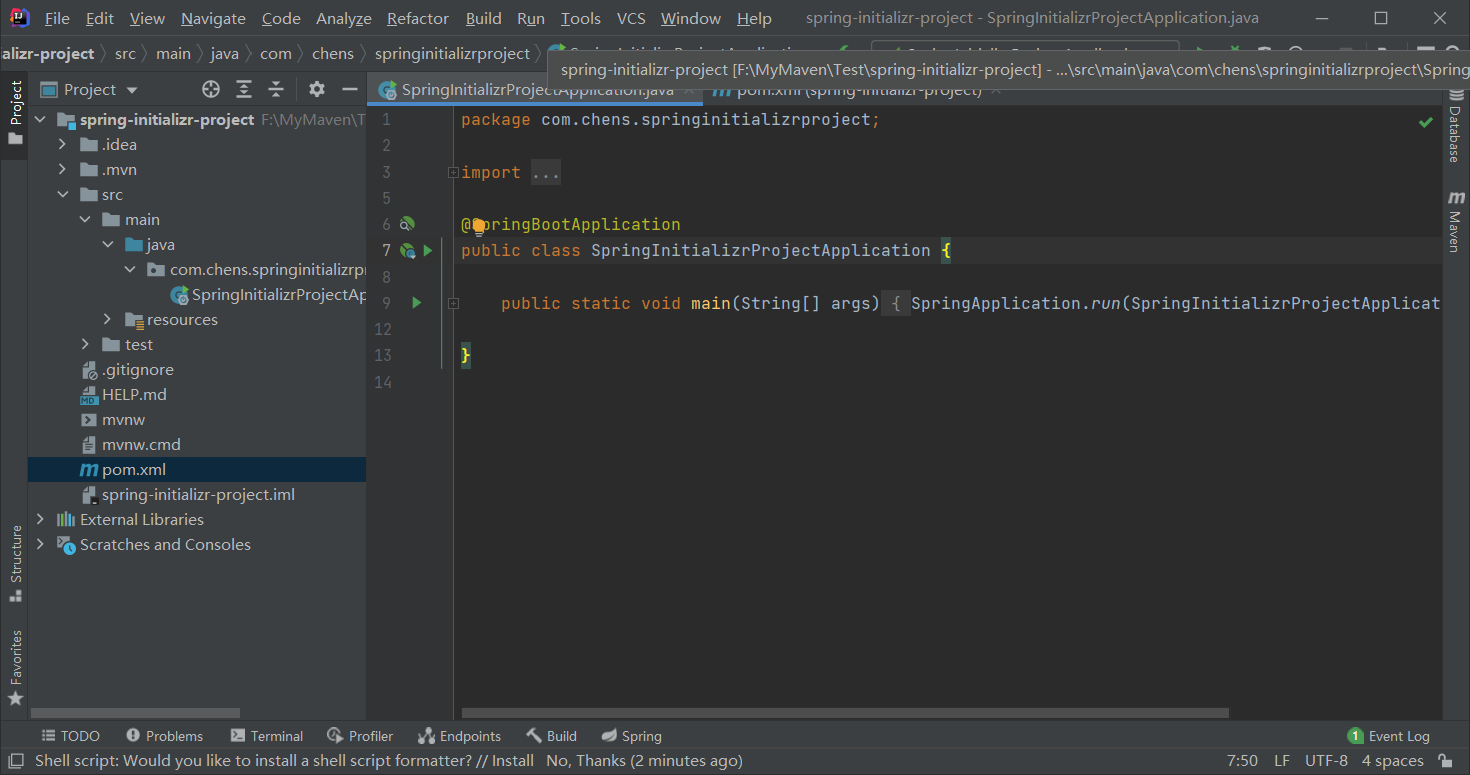This screenshot has width=1470, height=775.
Task: Open the TODO tool window
Action: click(x=70, y=736)
